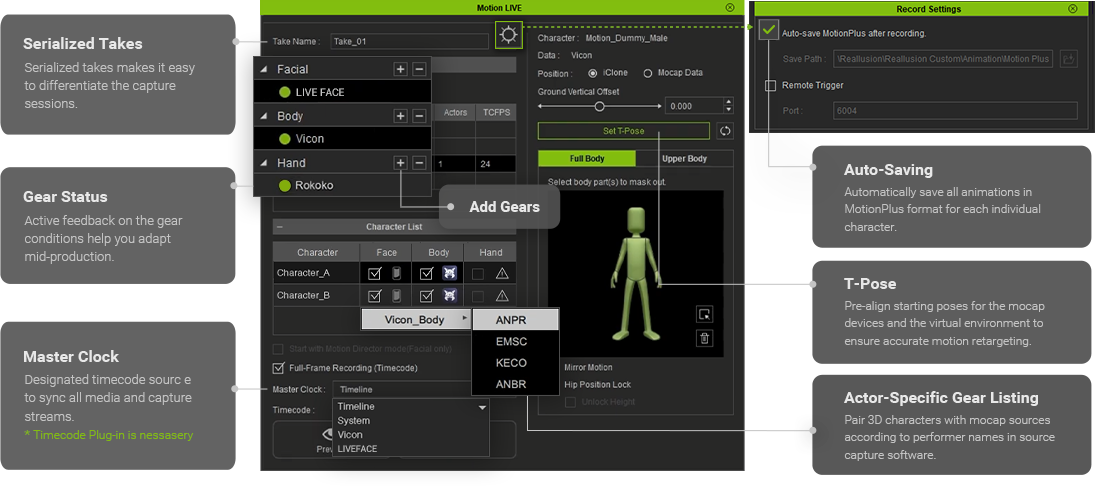Remove a gear from the Body group
Image resolution: width=1095 pixels, height=486 pixels.
[x=419, y=116]
